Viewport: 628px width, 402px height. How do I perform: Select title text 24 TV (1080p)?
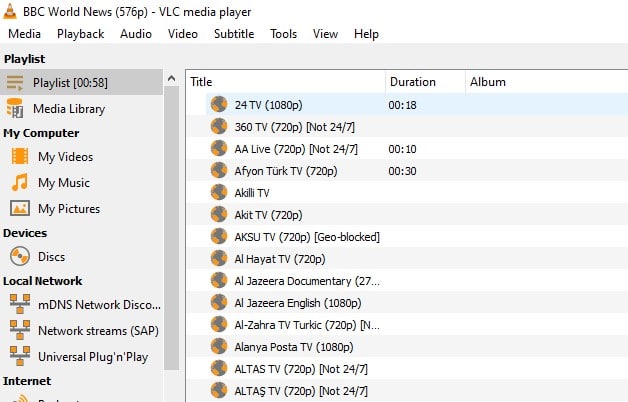tap(268, 105)
